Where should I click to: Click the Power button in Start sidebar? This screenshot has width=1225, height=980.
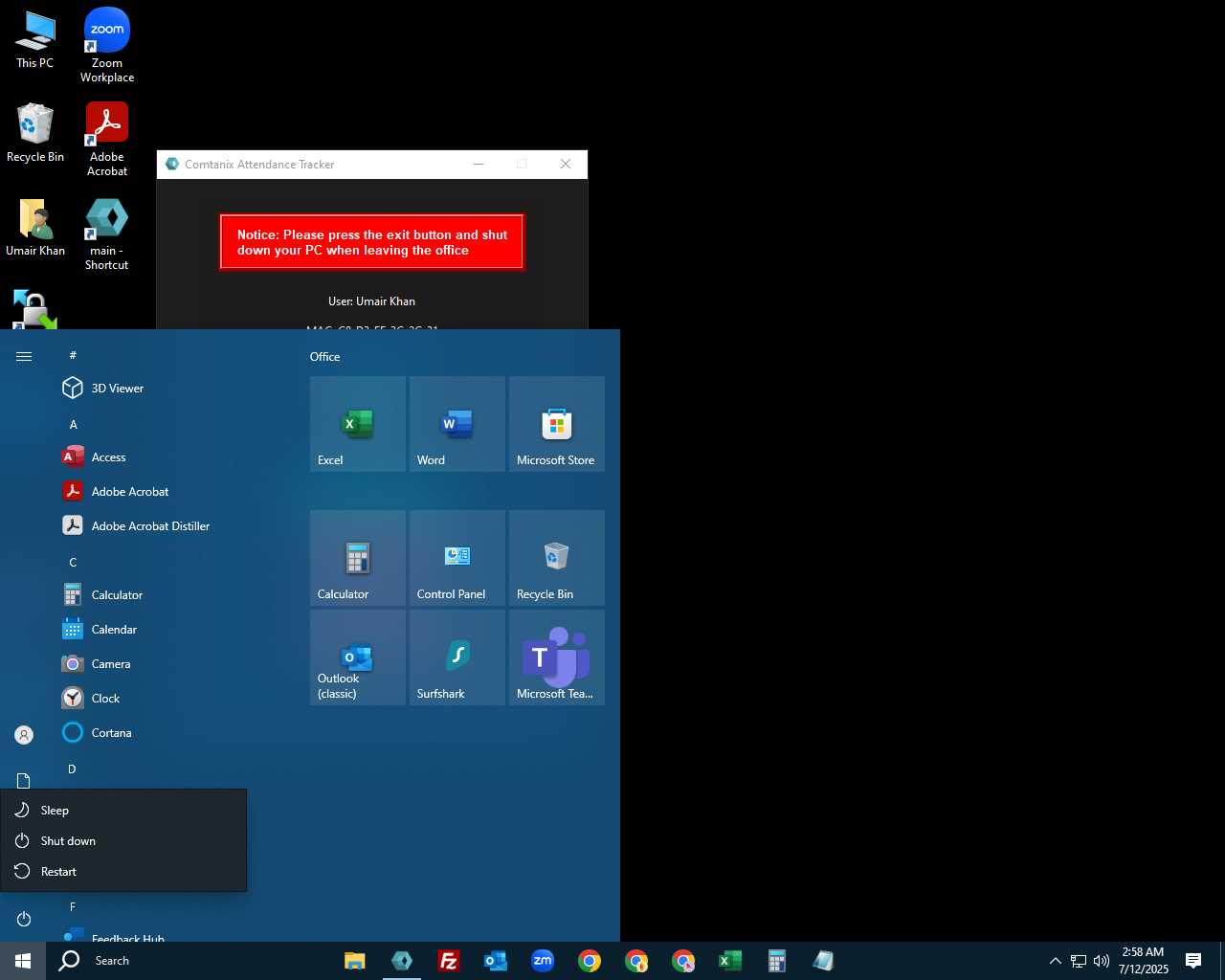[x=24, y=919]
